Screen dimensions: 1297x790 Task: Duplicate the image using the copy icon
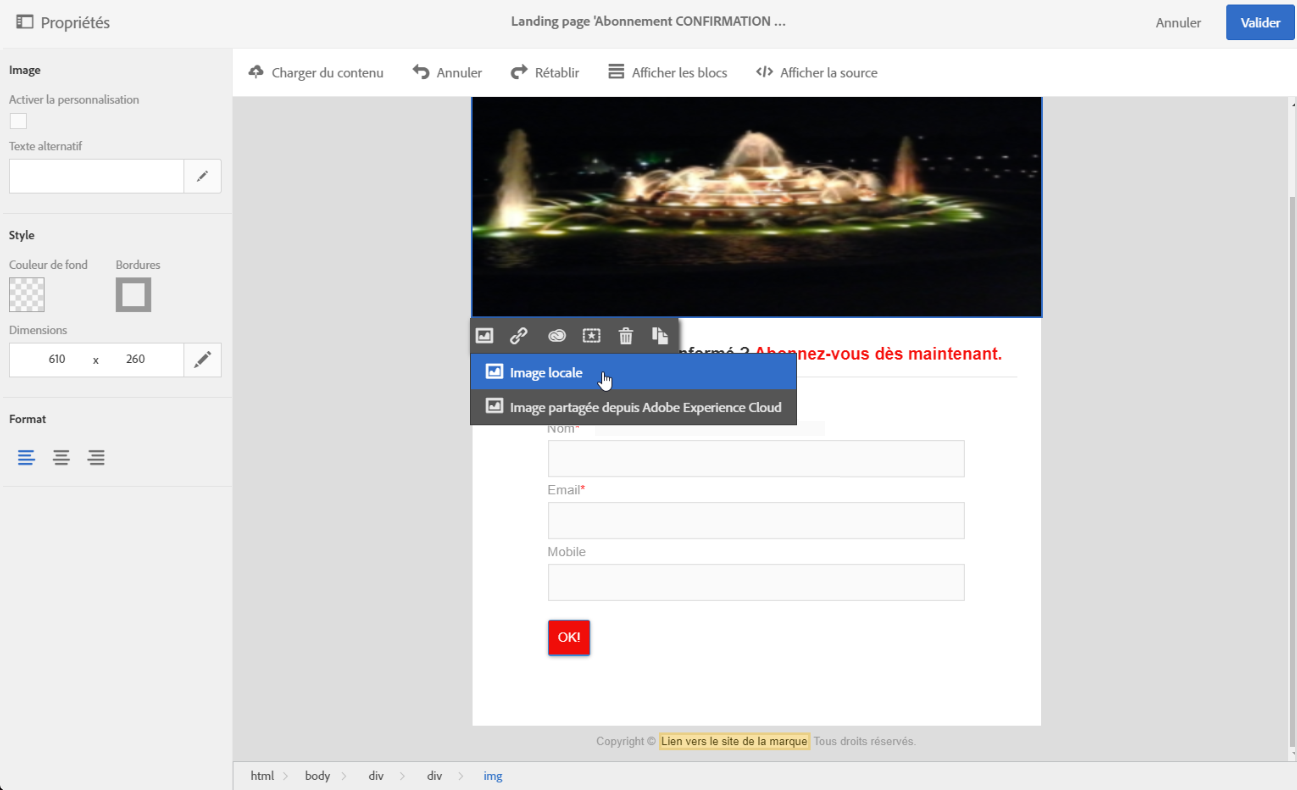(x=660, y=336)
